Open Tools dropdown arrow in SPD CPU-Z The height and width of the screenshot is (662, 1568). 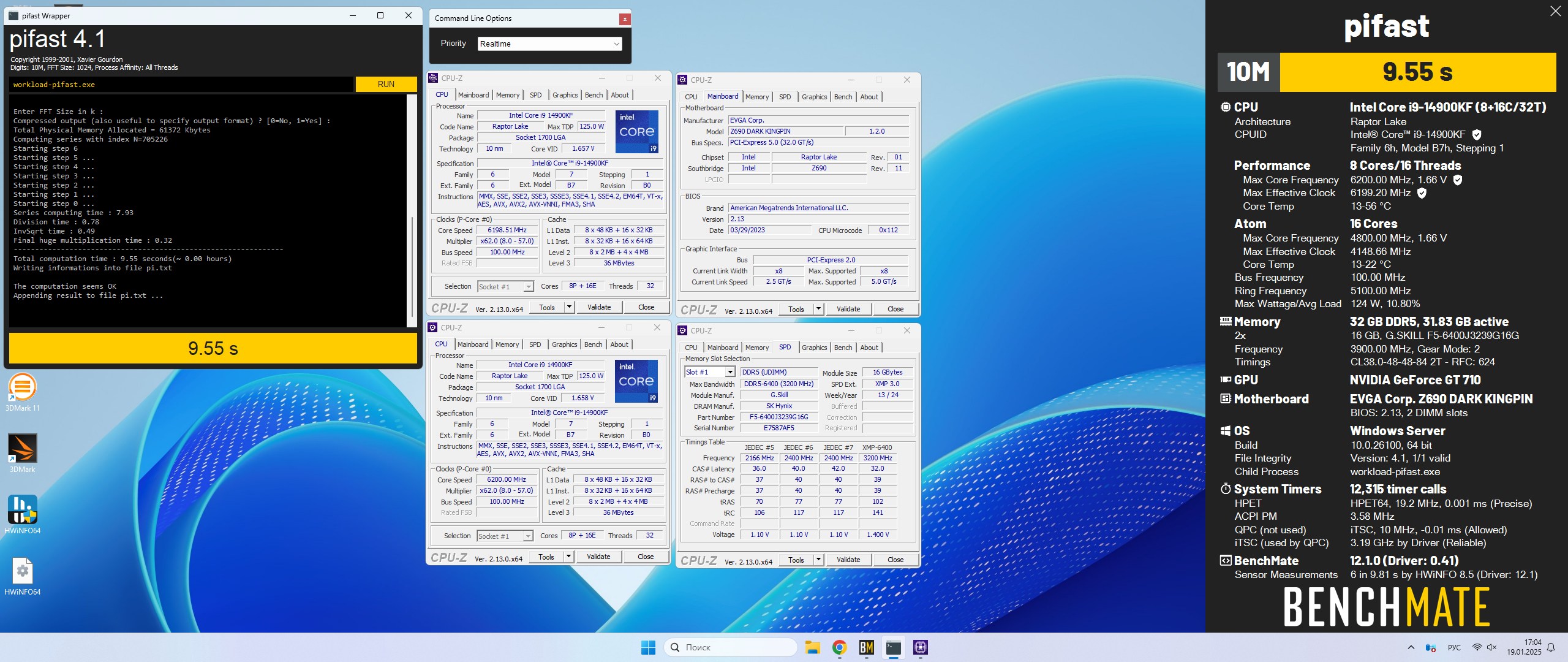pos(818,559)
